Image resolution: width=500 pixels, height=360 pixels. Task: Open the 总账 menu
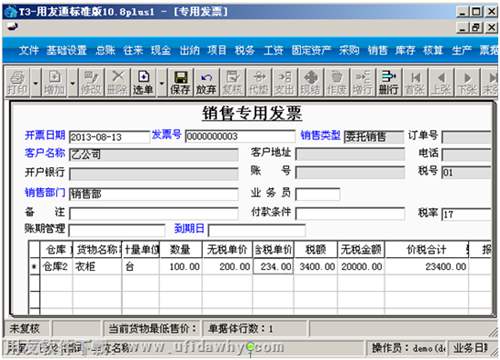105,50
